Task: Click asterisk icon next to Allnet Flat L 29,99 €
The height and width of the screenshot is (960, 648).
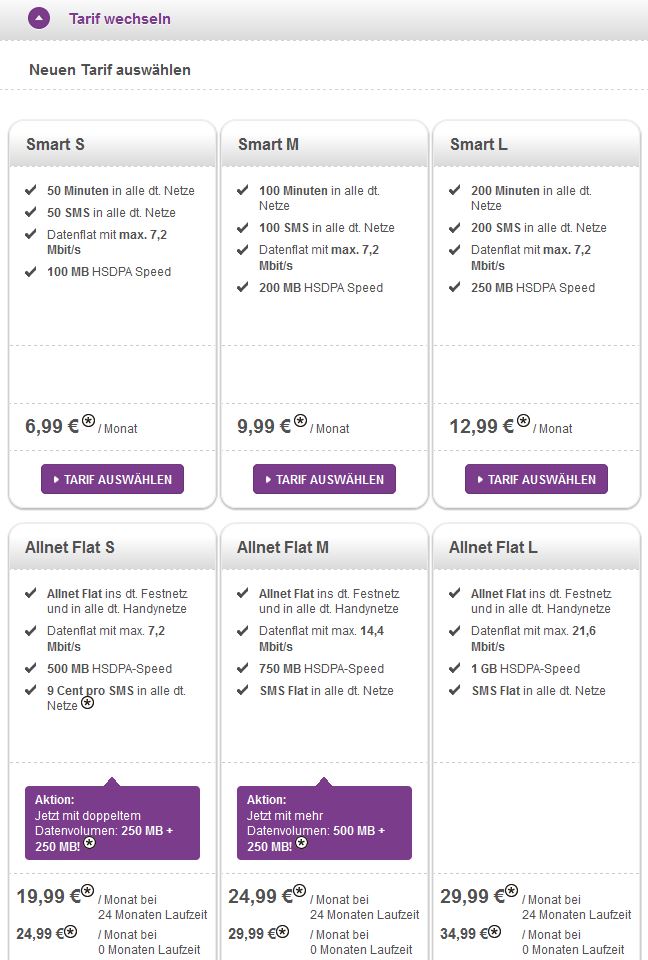Action: point(511,890)
